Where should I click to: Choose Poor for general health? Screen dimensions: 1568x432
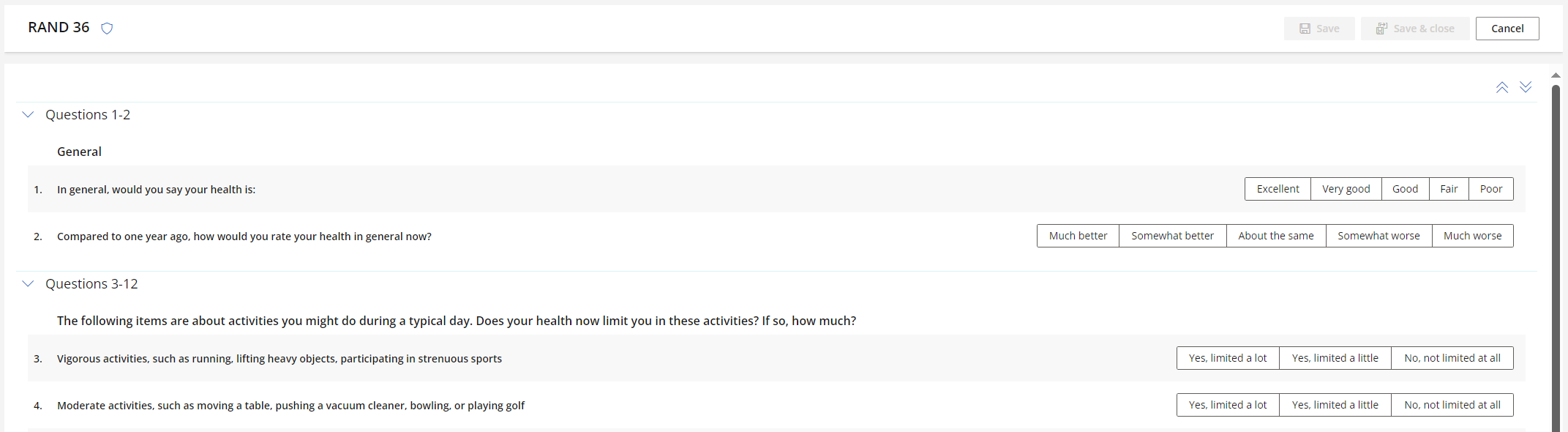(x=1490, y=189)
